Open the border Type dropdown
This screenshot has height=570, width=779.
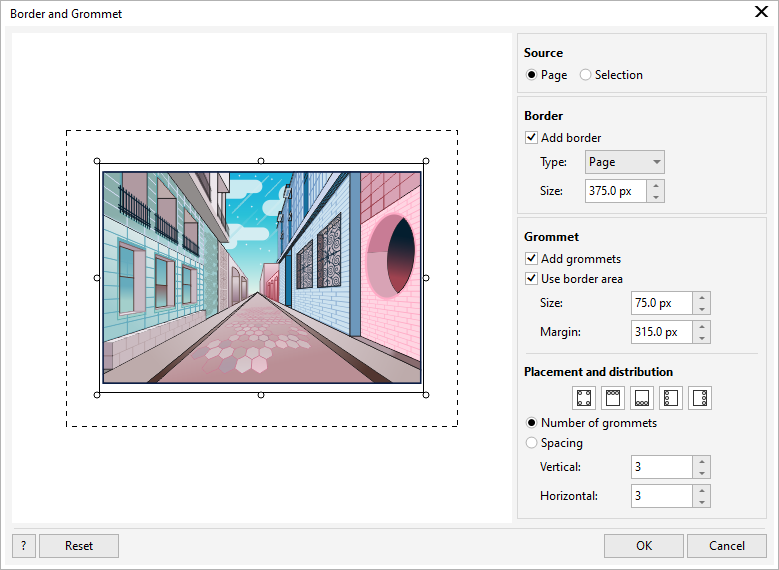[625, 162]
